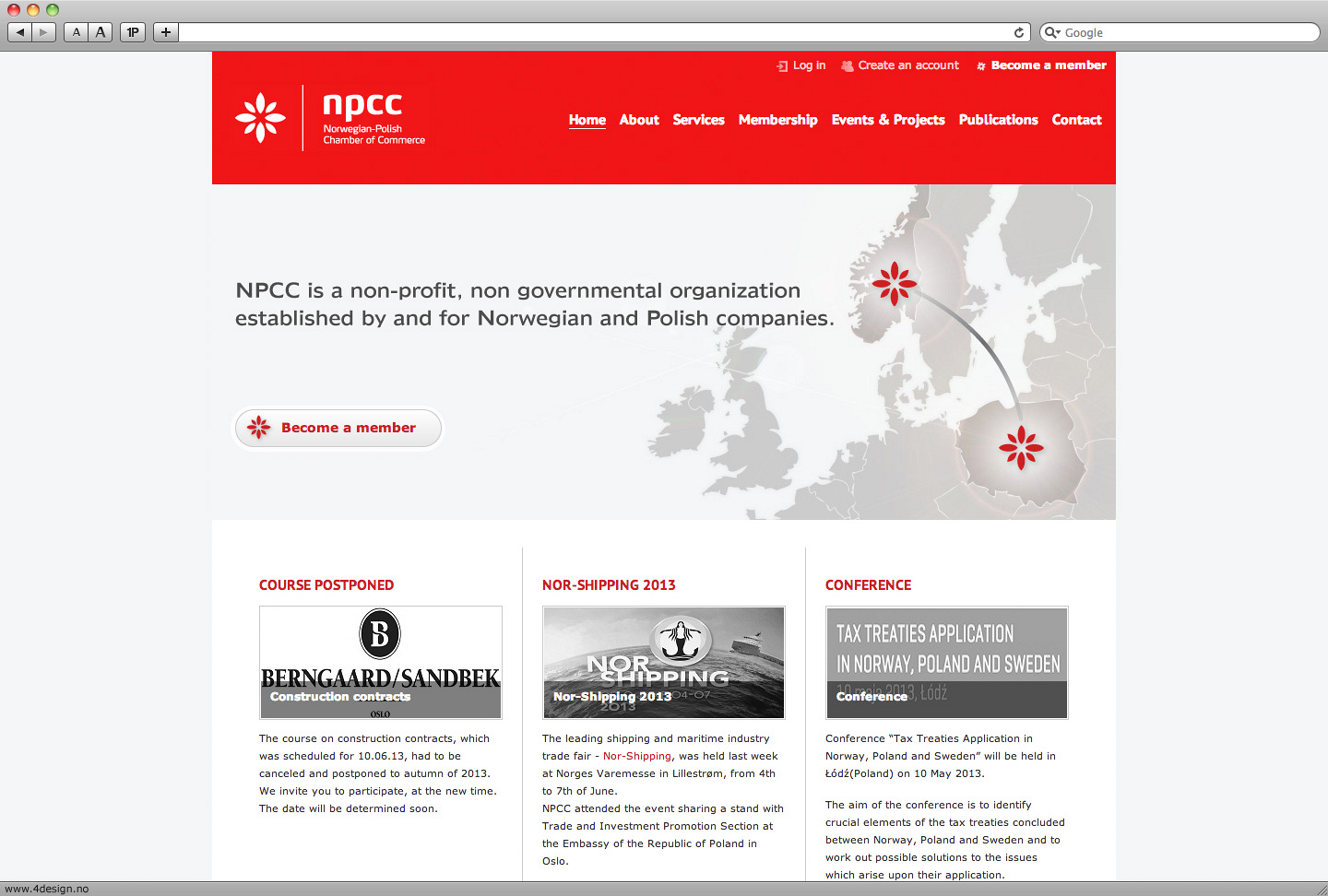
Task: Open the CONFERENCE heading
Action: pos(868,585)
